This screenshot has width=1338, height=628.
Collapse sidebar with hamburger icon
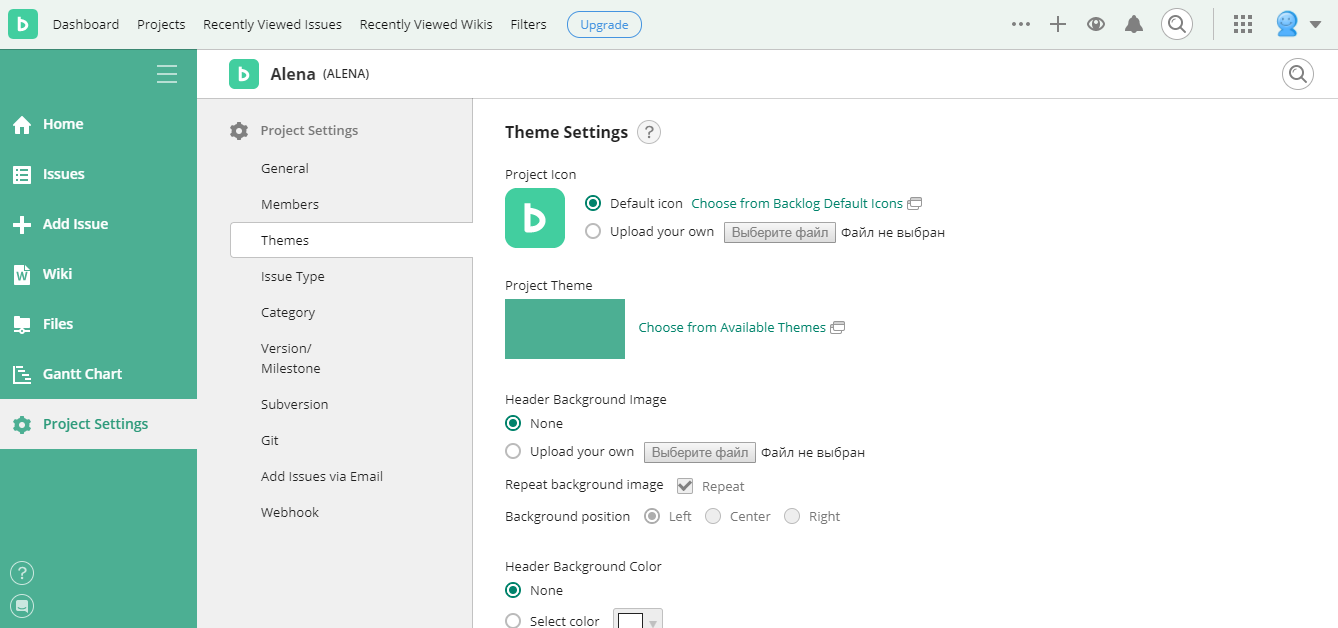pyautogui.click(x=167, y=74)
